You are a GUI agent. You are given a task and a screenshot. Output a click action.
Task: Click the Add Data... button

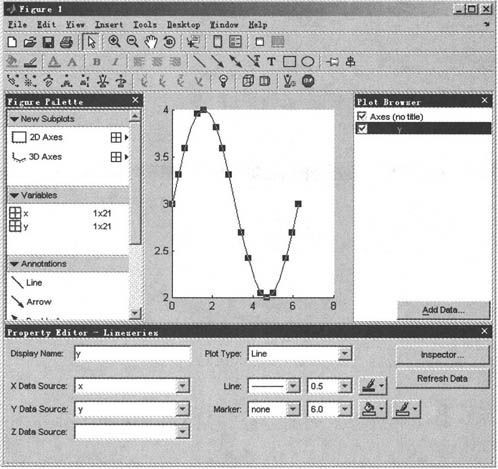[x=443, y=310]
